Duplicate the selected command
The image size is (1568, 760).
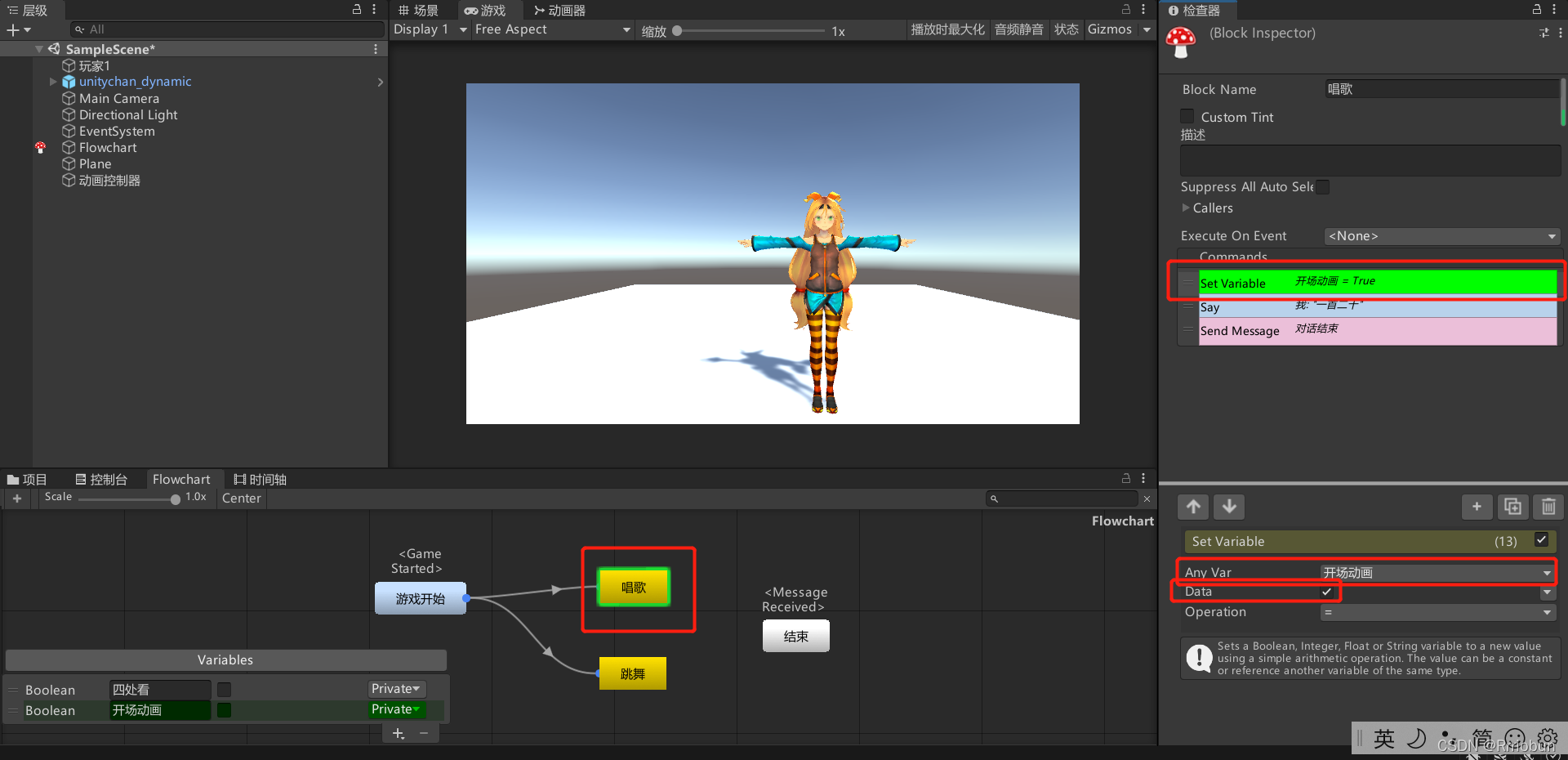coord(1512,507)
